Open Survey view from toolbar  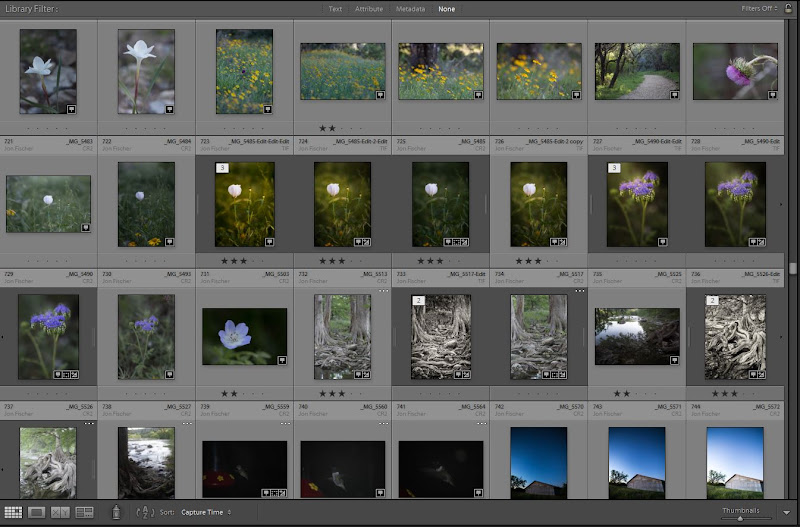tap(84, 512)
